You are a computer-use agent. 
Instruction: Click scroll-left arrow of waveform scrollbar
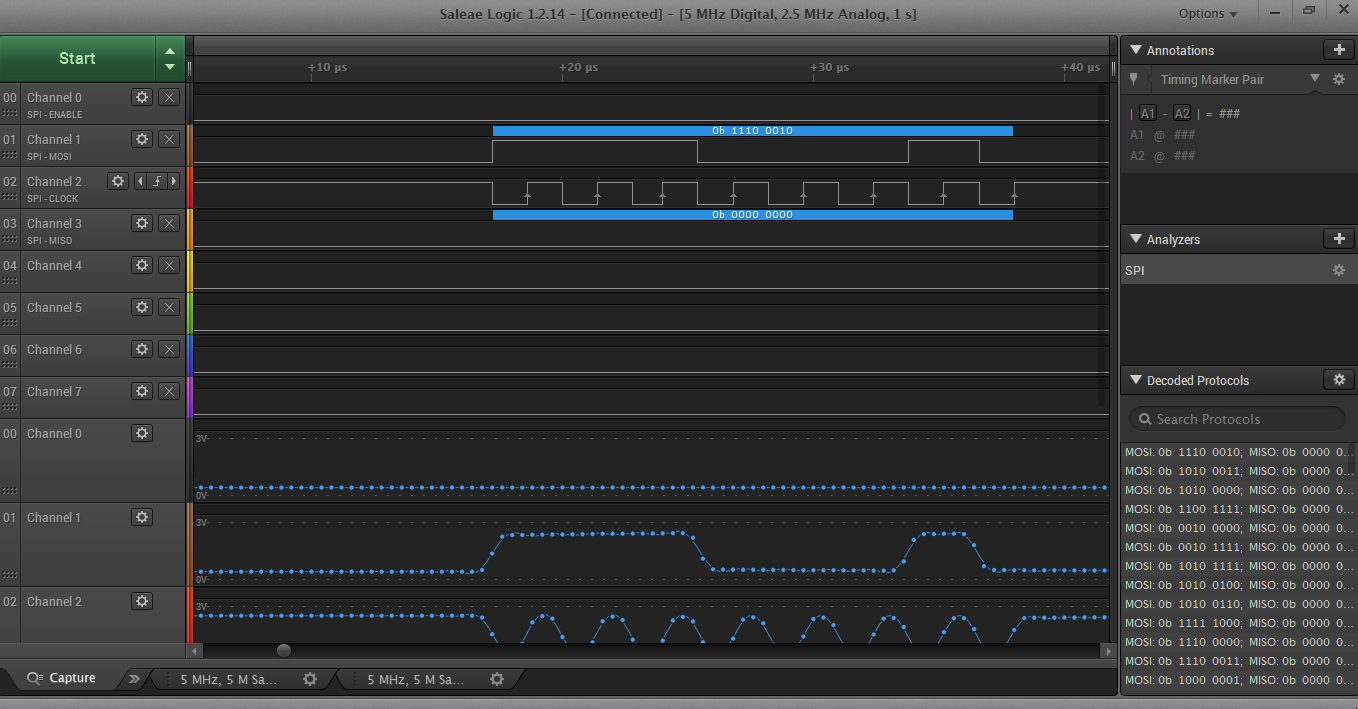[195, 651]
